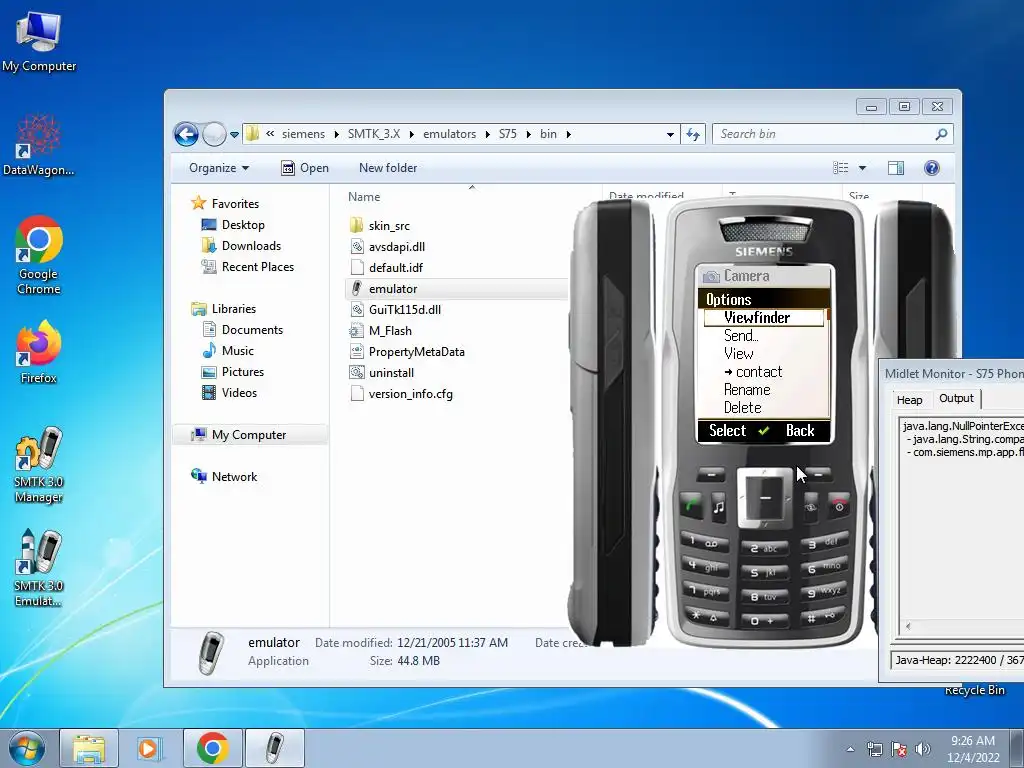
Task: Select Pictures library
Action: [233, 372]
